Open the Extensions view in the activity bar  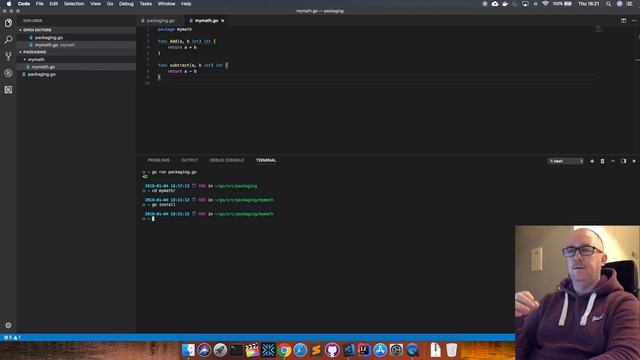(x=8, y=90)
